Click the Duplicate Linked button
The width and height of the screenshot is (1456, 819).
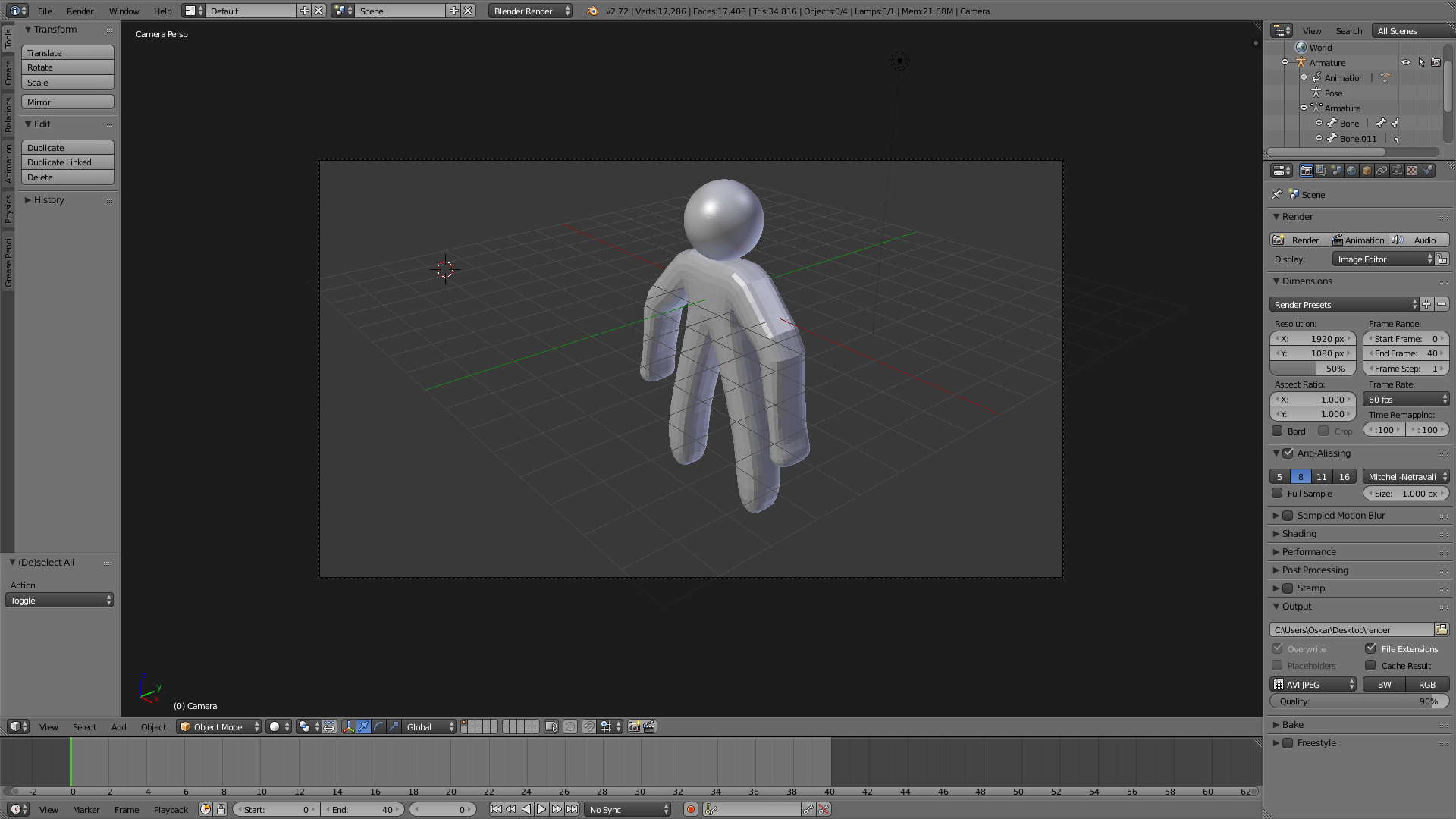[x=67, y=162]
